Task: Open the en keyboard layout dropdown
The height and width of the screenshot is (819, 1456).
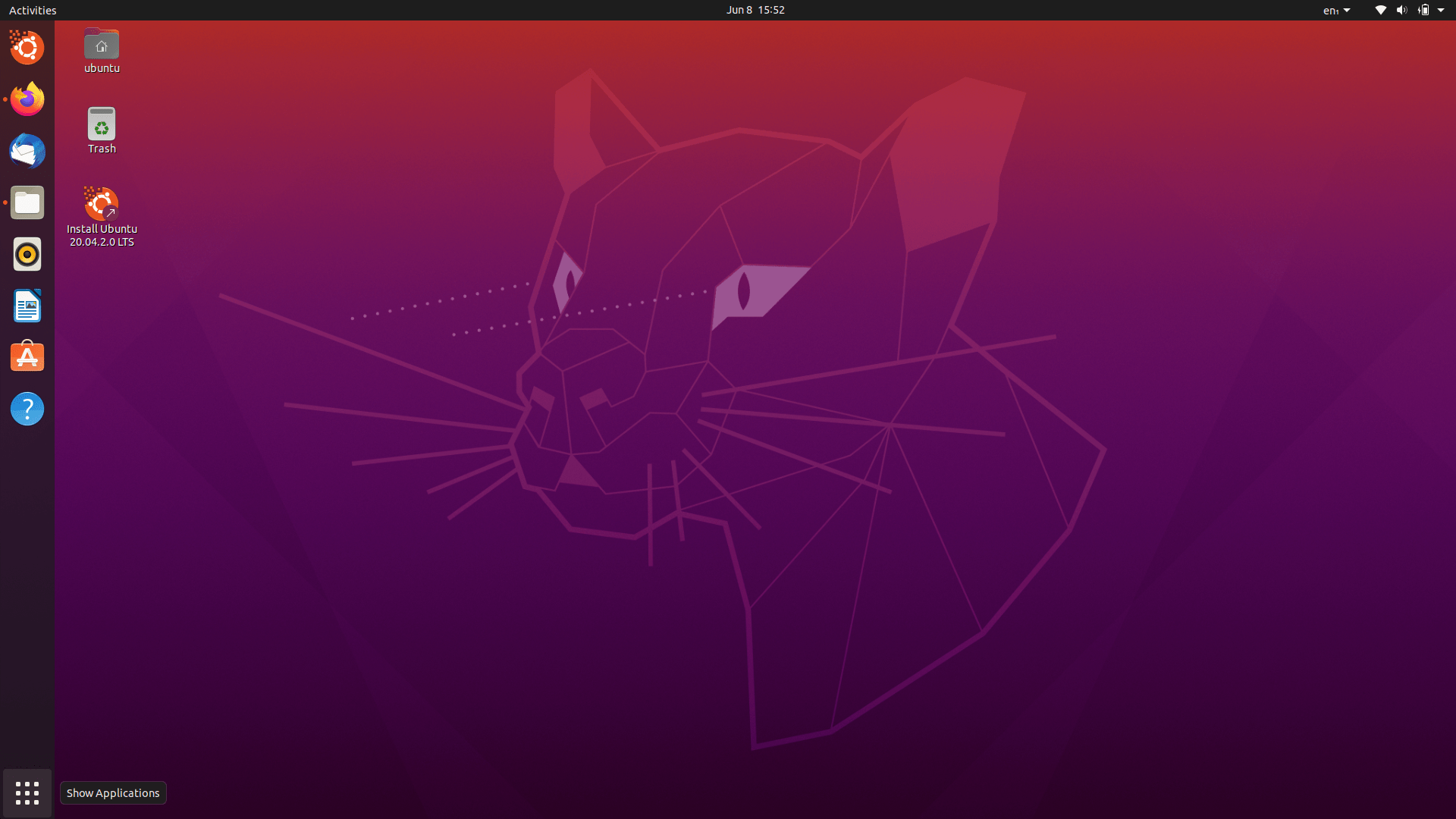Action: [1337, 10]
